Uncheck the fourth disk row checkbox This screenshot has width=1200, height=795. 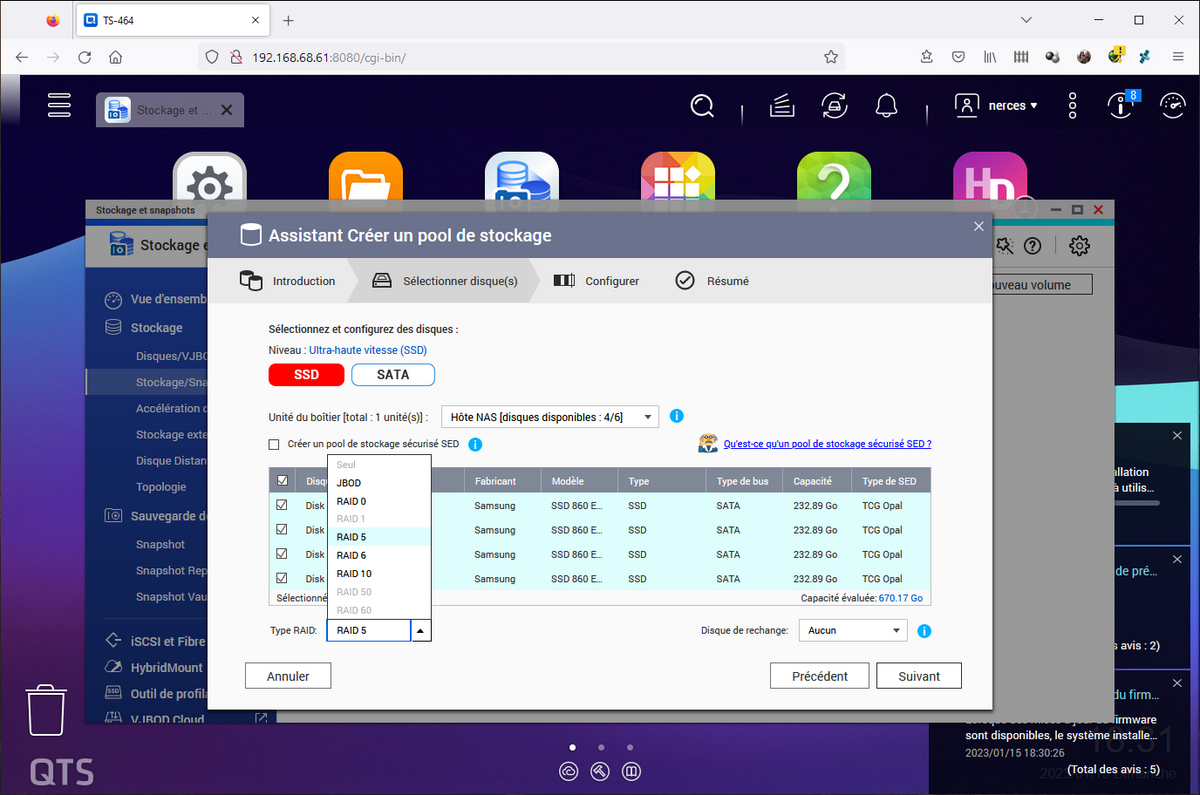coord(282,577)
